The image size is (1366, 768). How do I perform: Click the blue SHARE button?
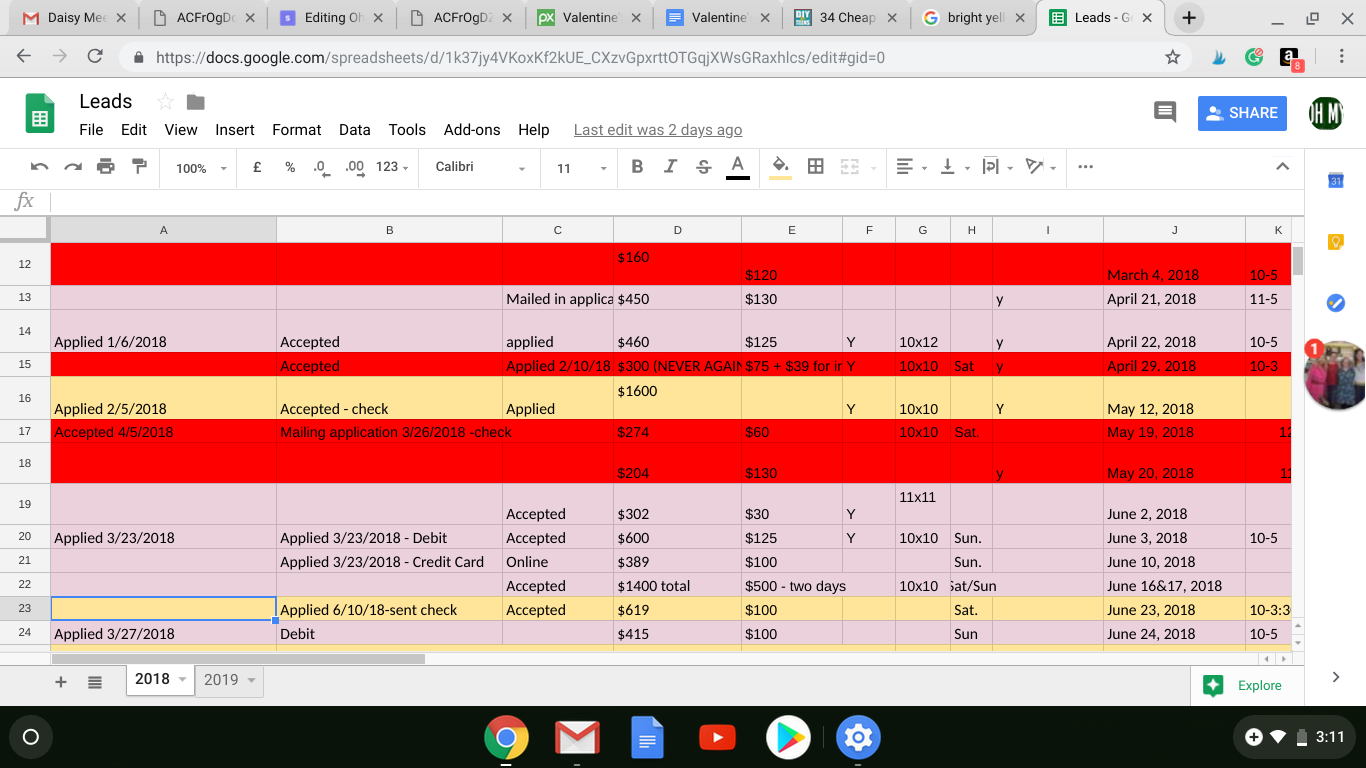(x=1242, y=113)
